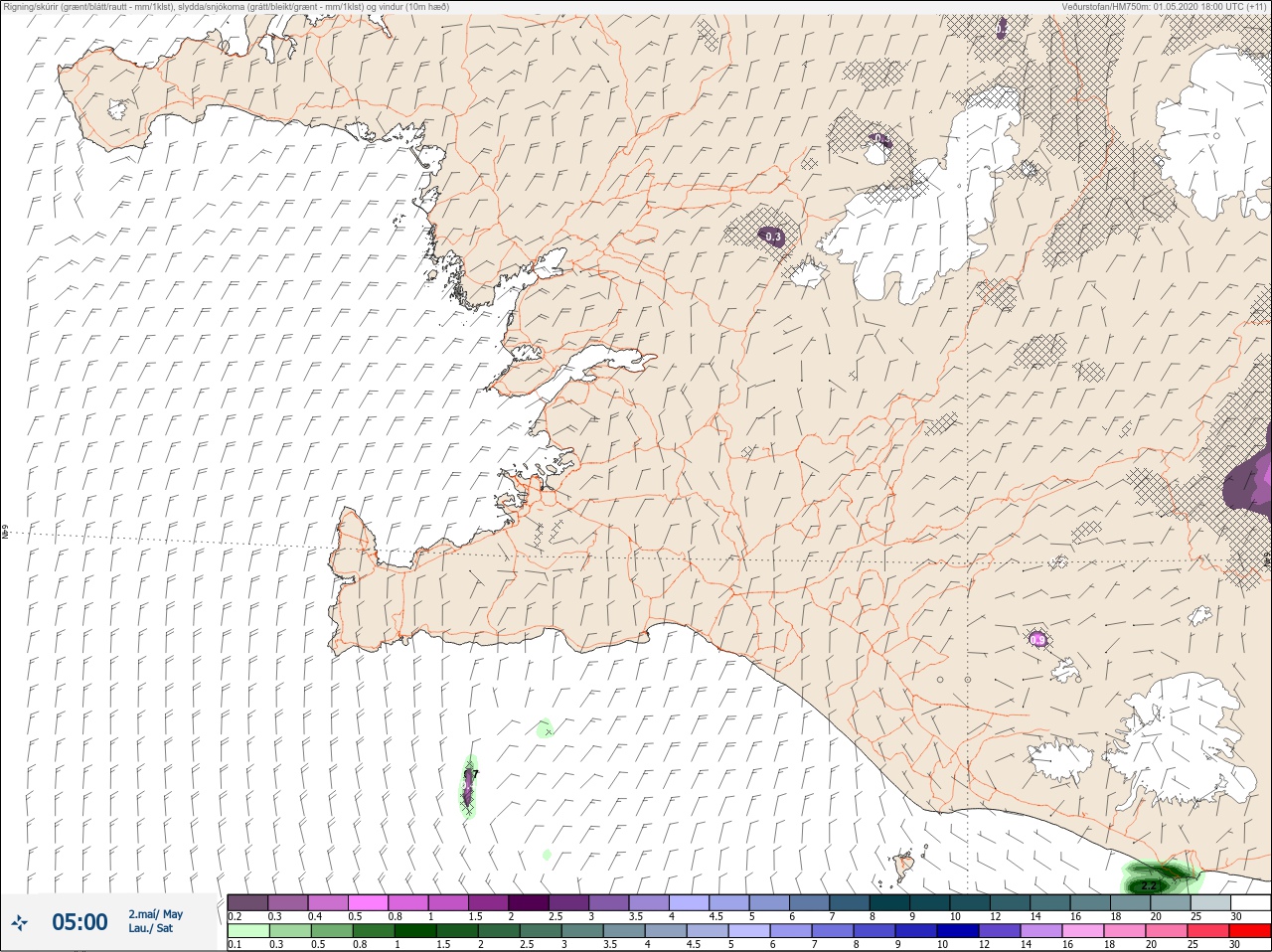Pick the navy blue swatch labeled 10 in lower legend
The width and height of the screenshot is (1272, 952).
(957, 931)
